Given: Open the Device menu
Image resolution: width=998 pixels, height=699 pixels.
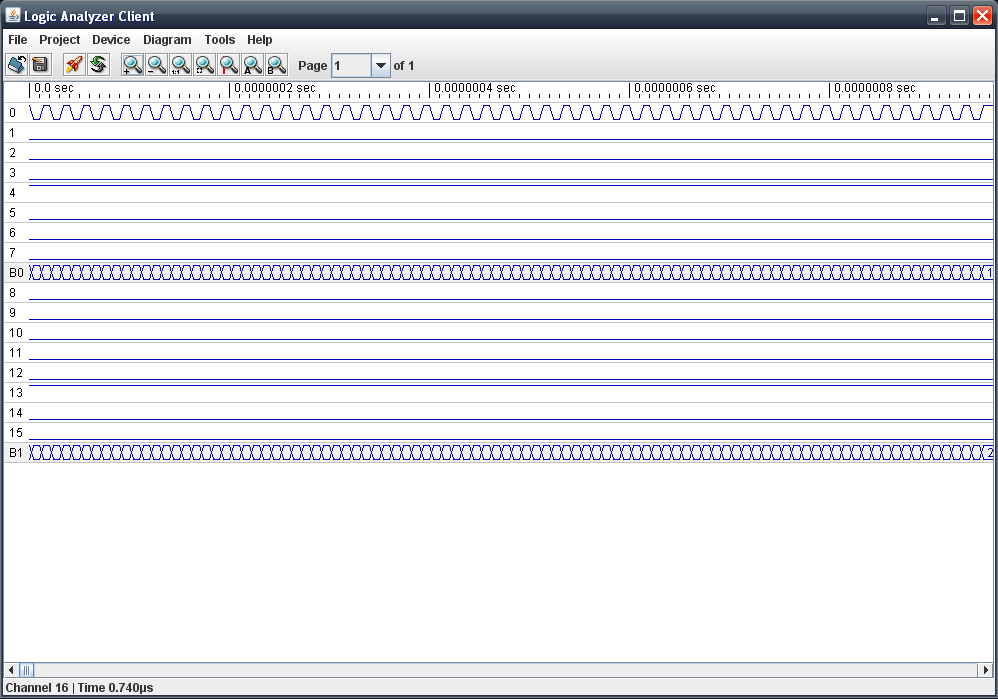Looking at the screenshot, I should 111,39.
